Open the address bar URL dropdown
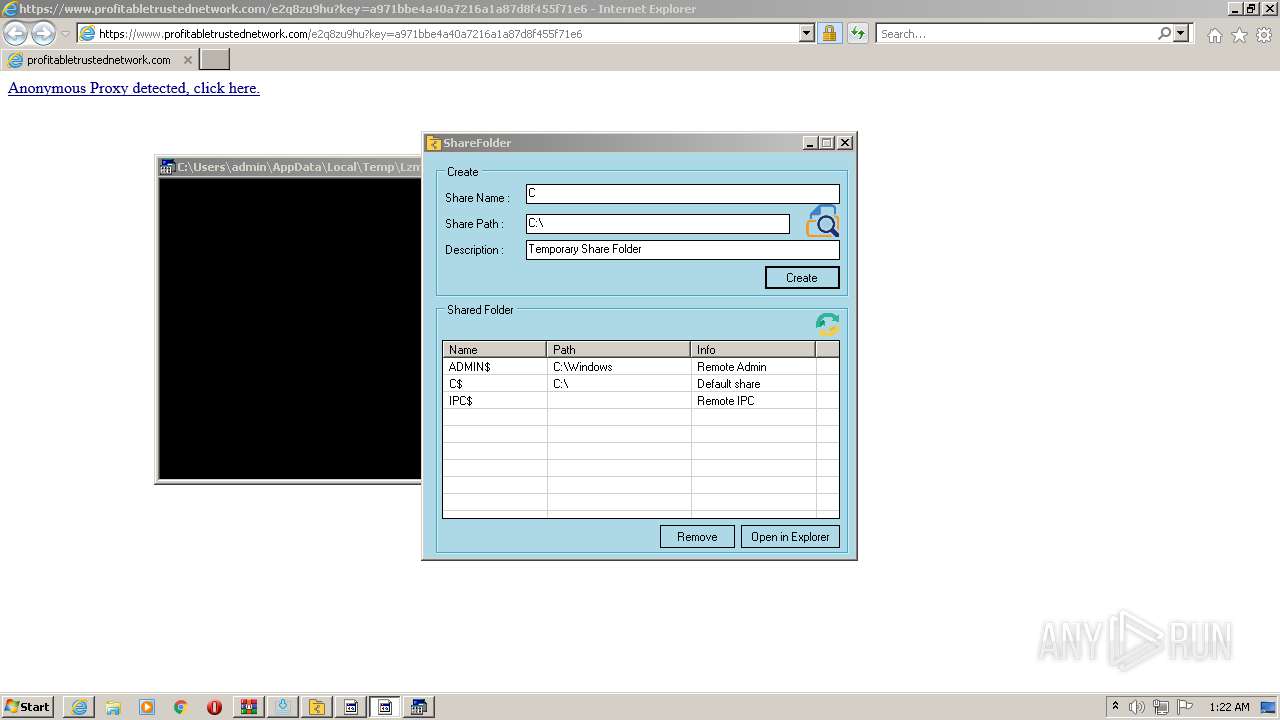 pyautogui.click(x=807, y=33)
